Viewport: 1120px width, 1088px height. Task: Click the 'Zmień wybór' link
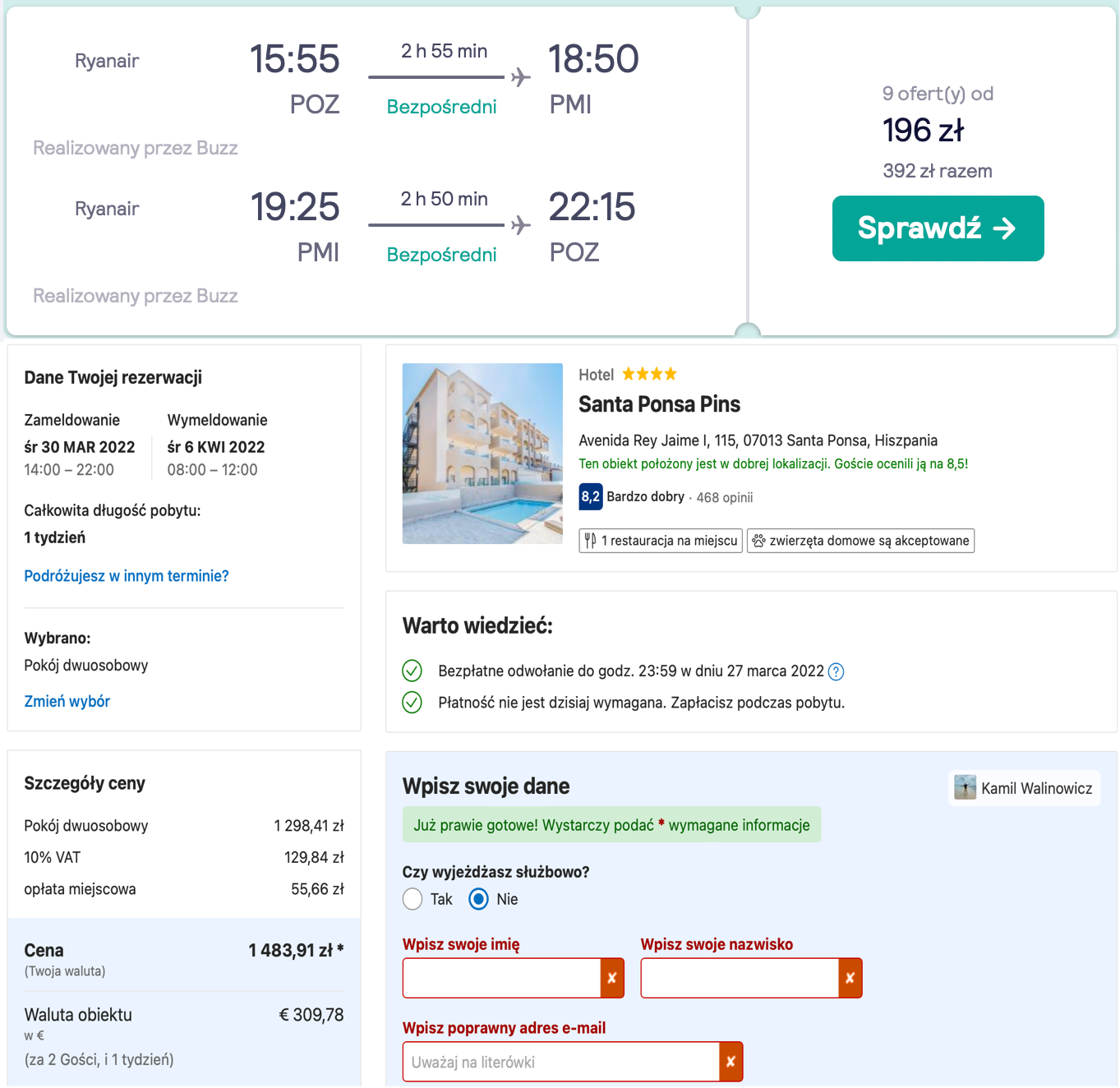point(67,701)
